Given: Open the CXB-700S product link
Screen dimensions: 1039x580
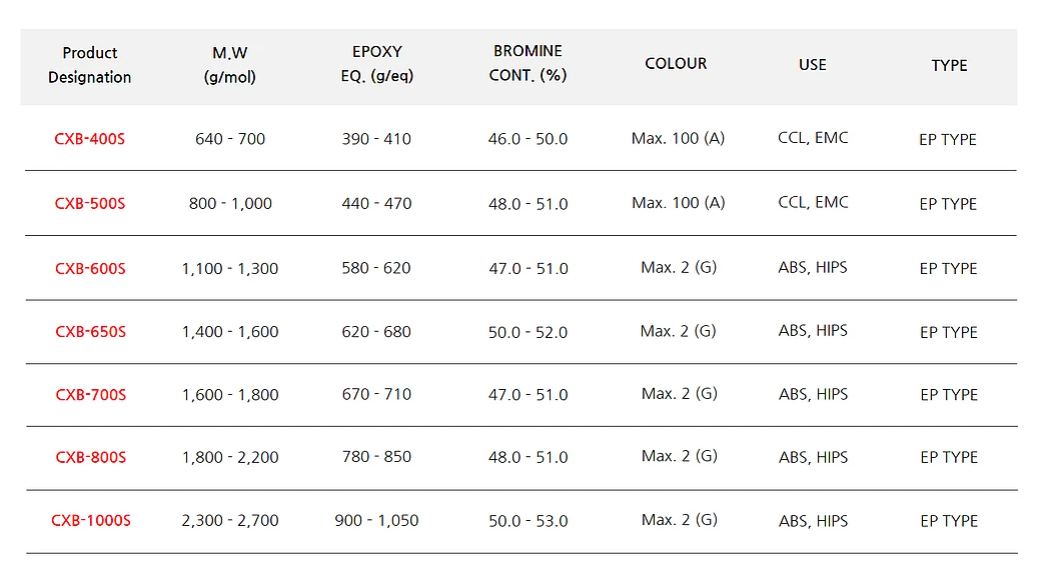Looking at the screenshot, I should click(91, 394).
